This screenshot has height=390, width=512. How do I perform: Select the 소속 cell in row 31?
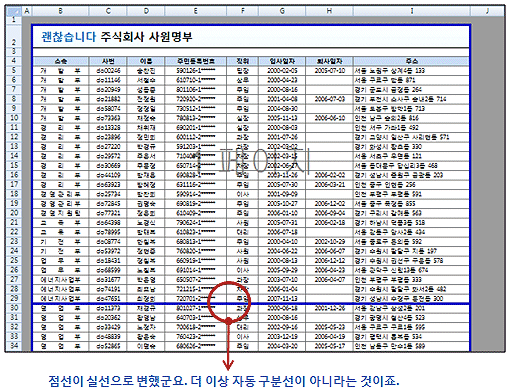[61, 317]
